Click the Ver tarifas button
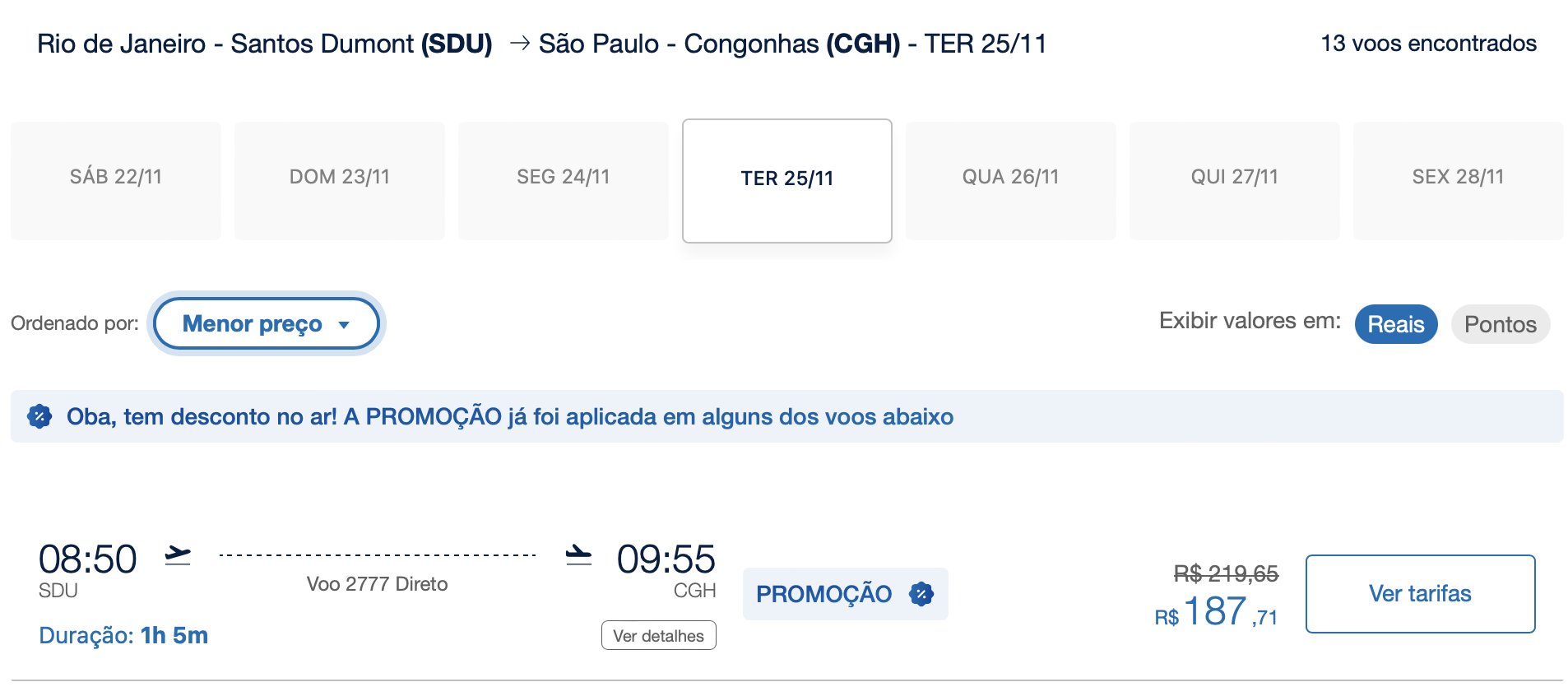1568x696 pixels. [1420, 593]
